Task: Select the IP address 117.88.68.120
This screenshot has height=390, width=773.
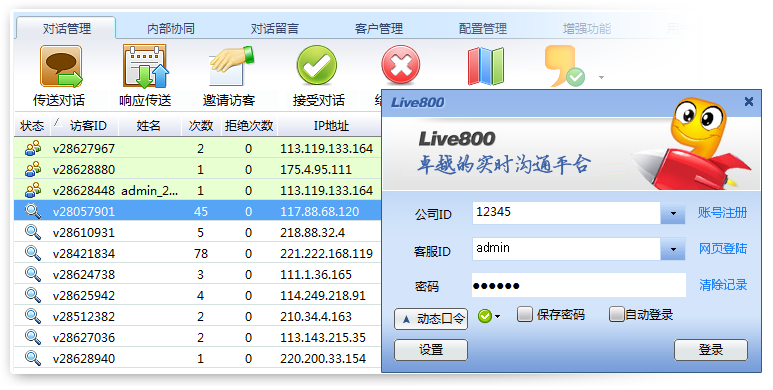Action: pyautogui.click(x=320, y=212)
